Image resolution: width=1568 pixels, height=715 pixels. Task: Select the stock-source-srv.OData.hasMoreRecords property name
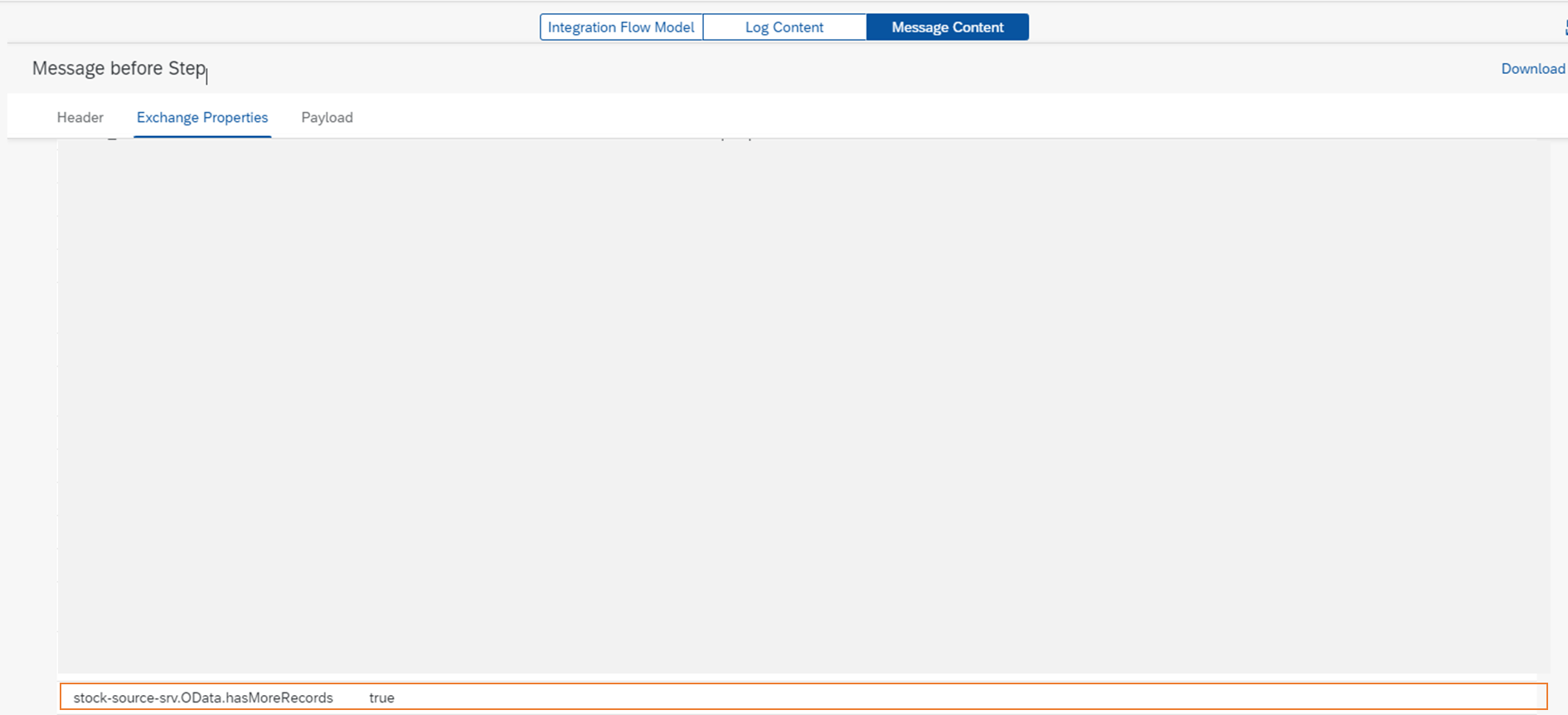coord(203,698)
